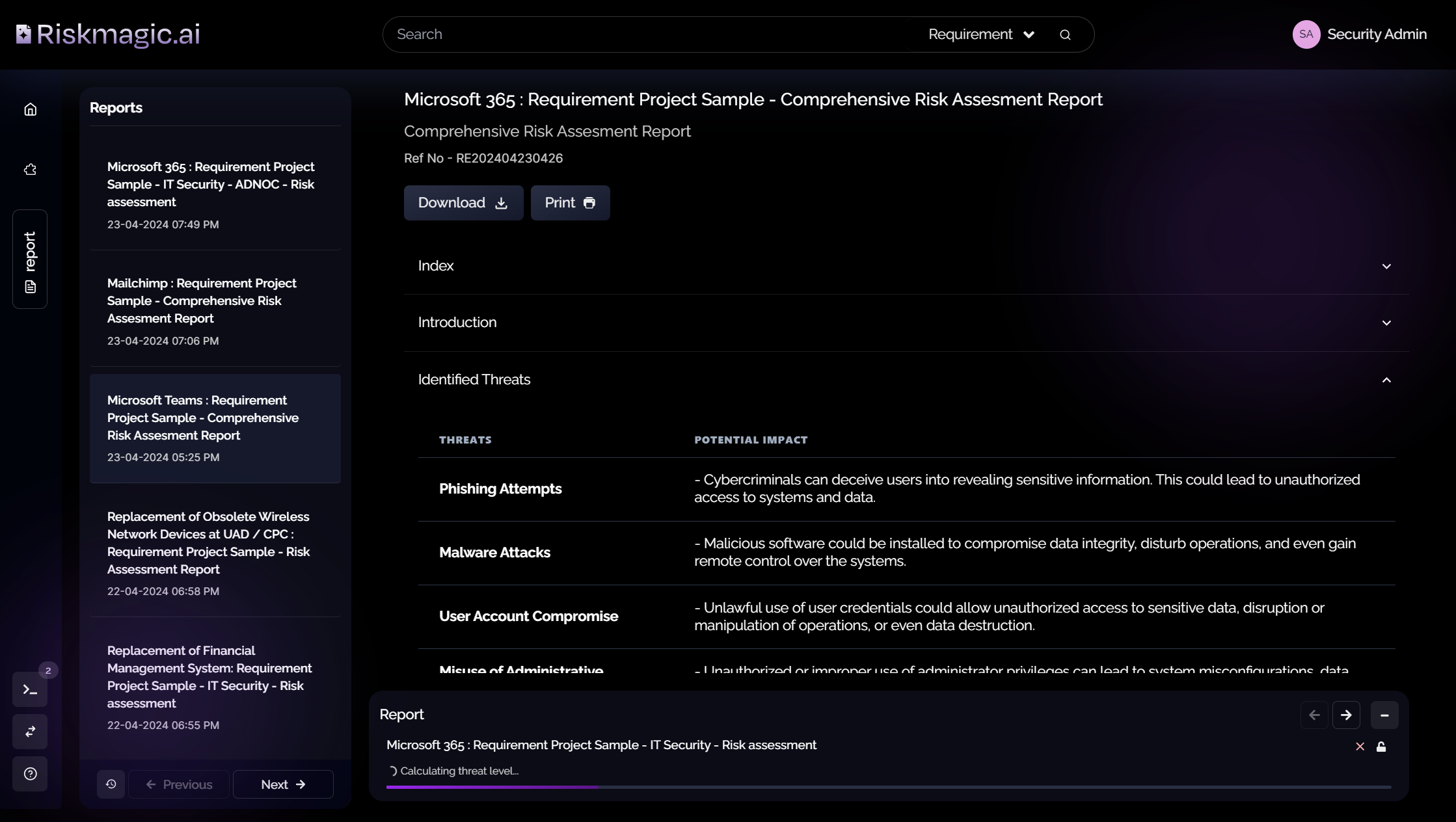This screenshot has width=1456, height=822.
Task: Click the forward arrow in Report panel
Action: [1346, 715]
